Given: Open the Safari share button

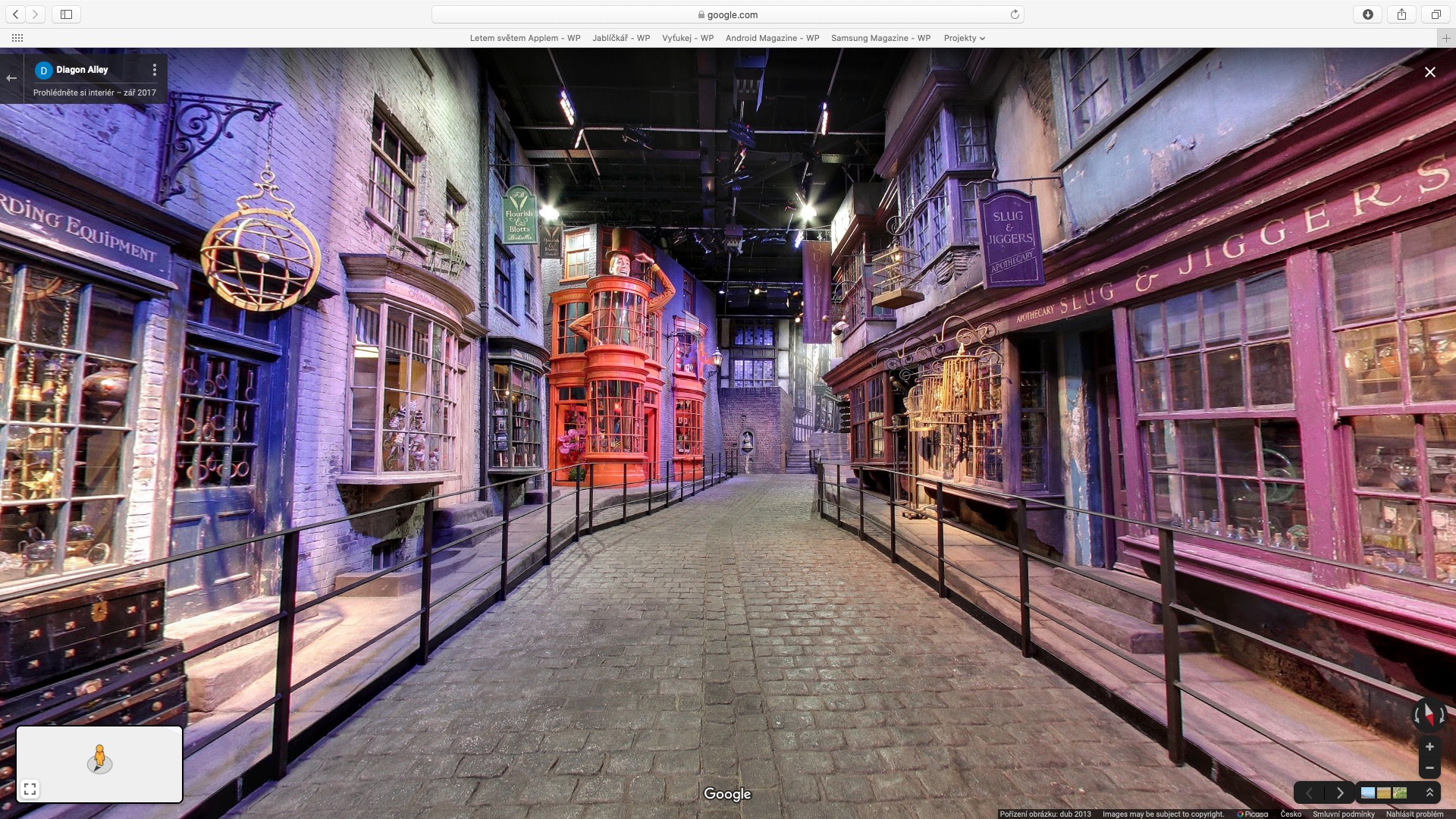Looking at the screenshot, I should point(1401,14).
